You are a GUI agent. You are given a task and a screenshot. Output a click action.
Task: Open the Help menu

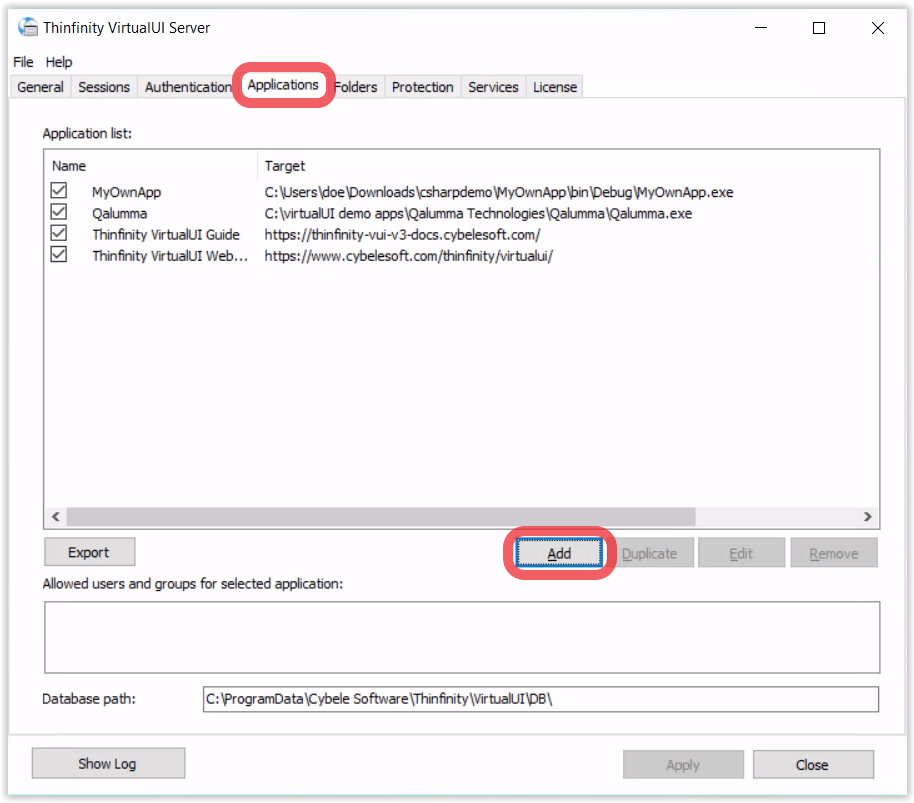click(59, 62)
